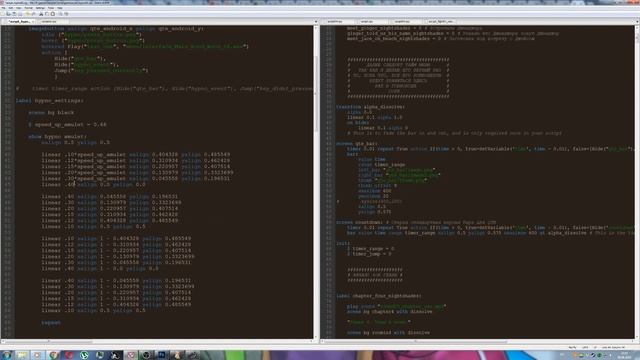
Task: Click the line 'label hypno_settings:'
Action: 49,100
